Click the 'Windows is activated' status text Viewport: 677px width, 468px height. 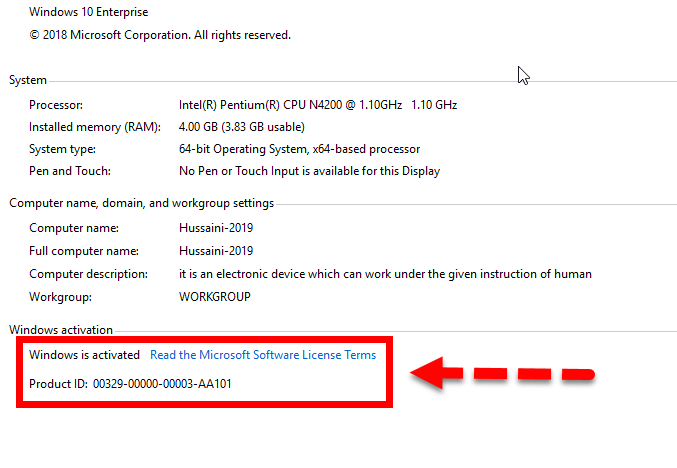coord(84,355)
